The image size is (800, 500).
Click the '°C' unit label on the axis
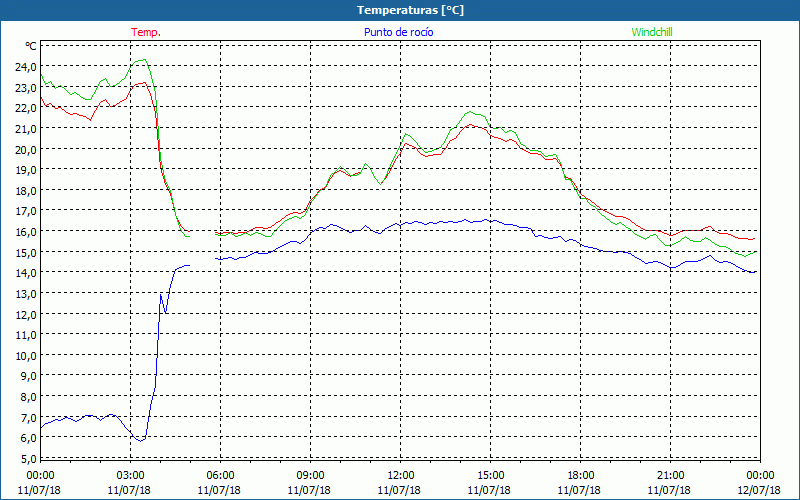31,46
